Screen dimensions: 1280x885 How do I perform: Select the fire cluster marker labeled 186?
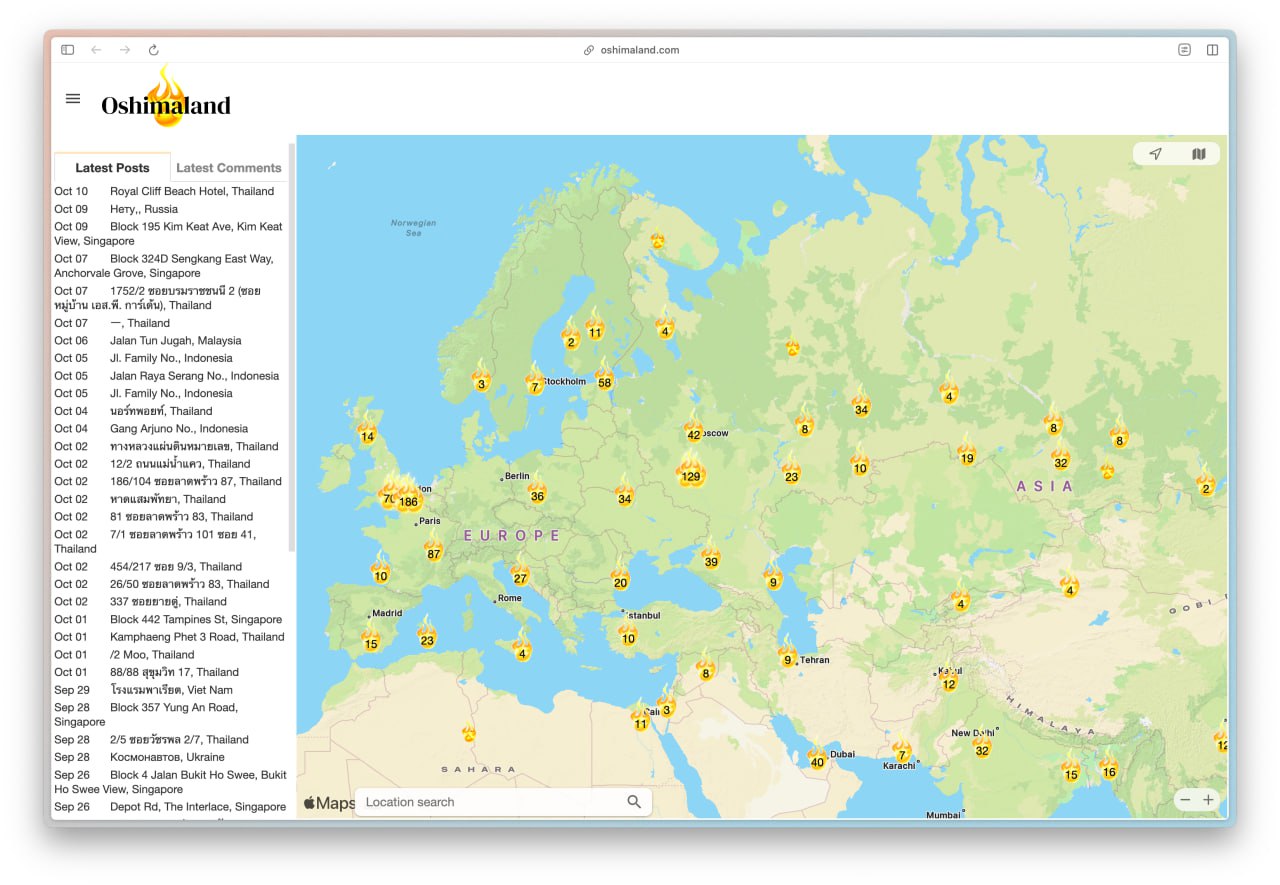tap(408, 499)
